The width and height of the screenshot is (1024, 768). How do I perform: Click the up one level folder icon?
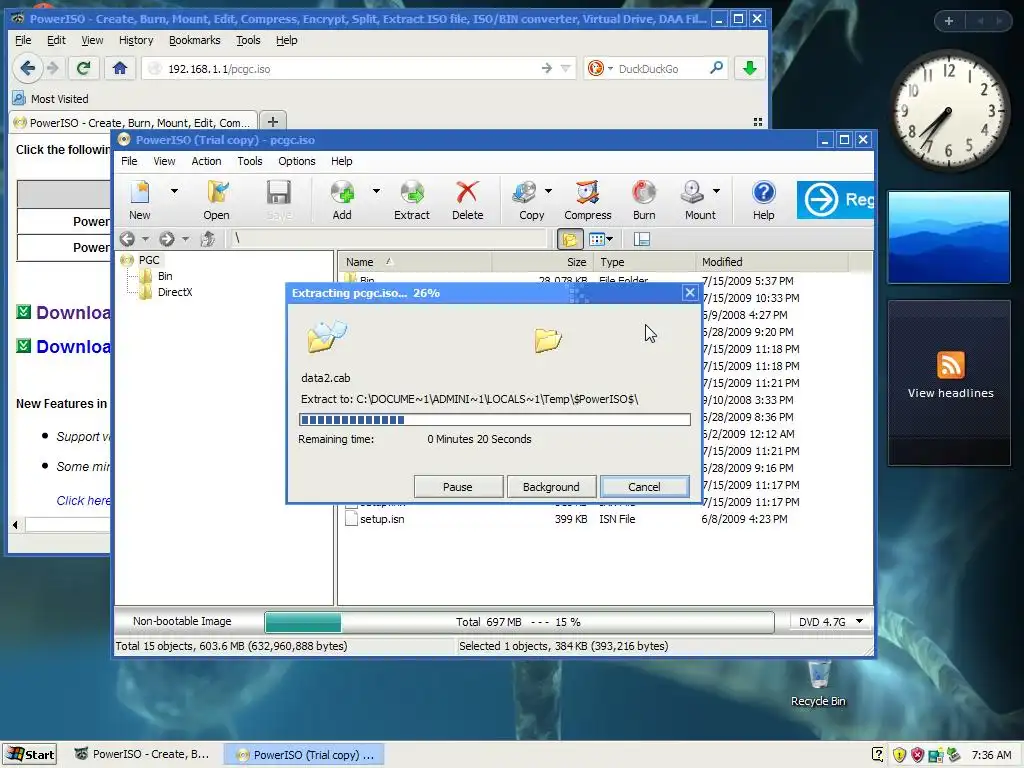tap(208, 239)
